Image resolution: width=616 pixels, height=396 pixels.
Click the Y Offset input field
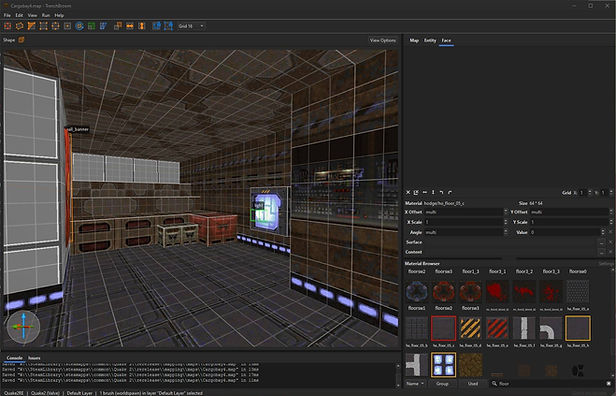click(569, 212)
